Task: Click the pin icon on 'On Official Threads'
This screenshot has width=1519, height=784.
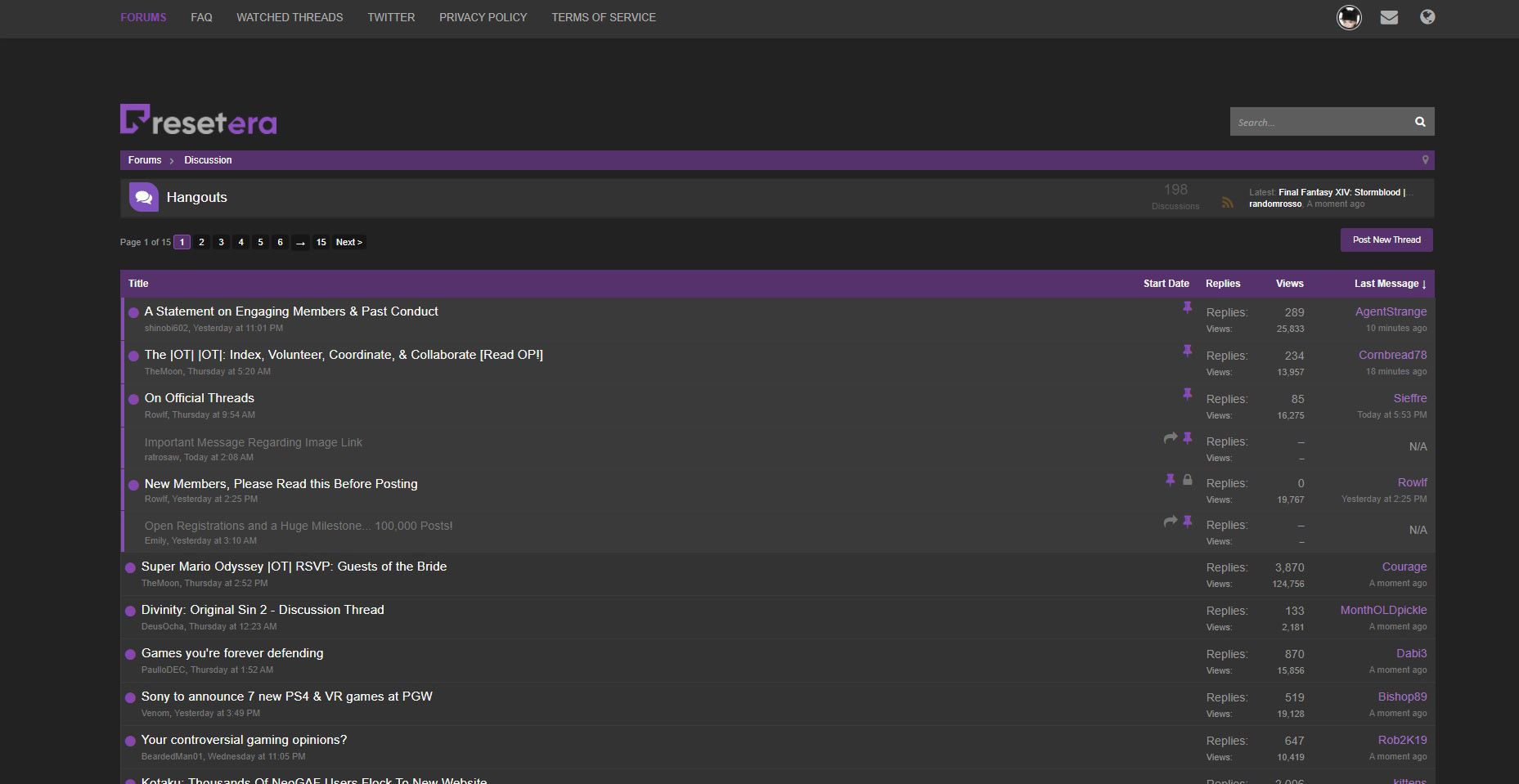Action: tap(1187, 394)
